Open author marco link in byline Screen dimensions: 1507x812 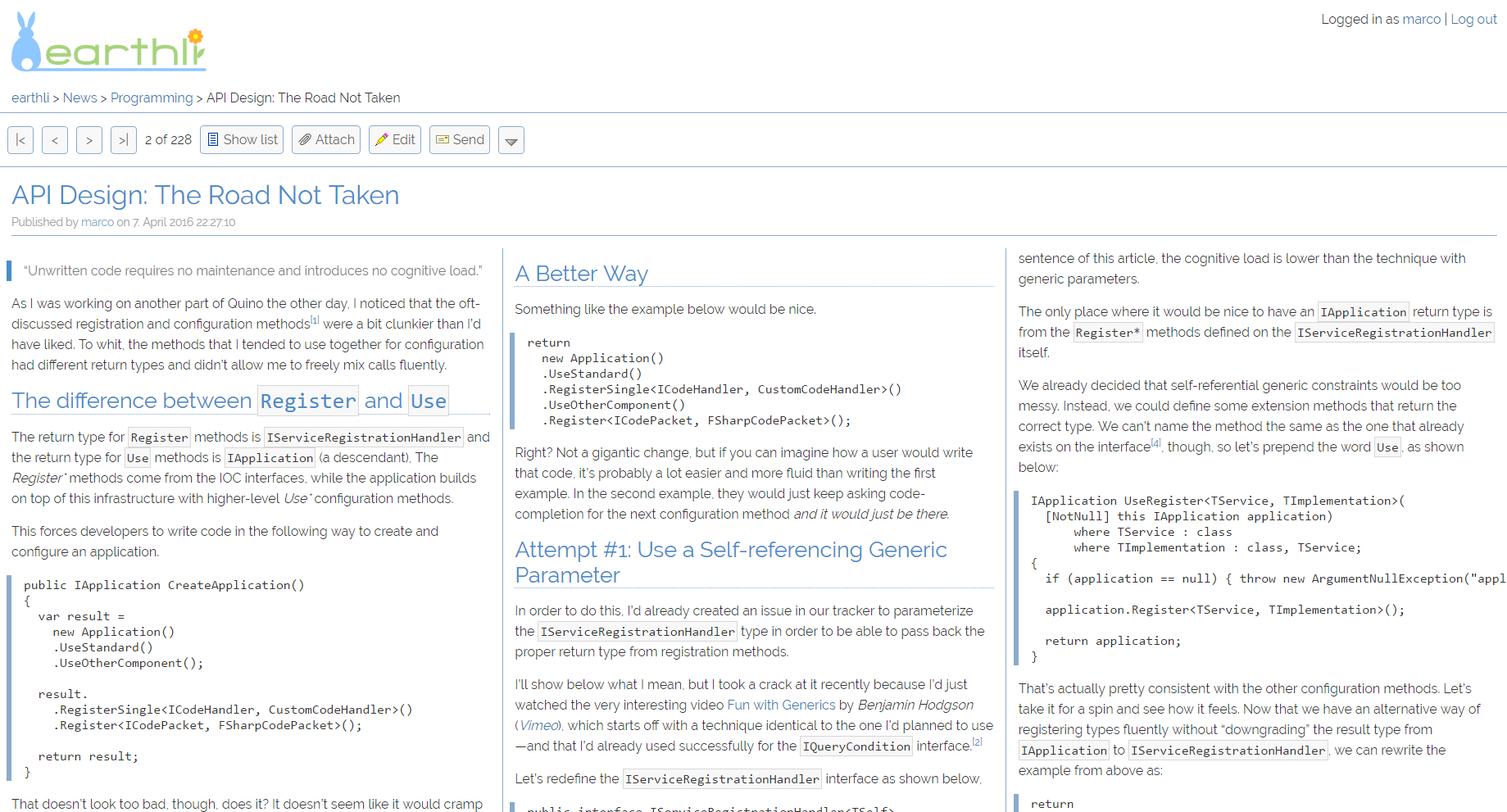click(98, 222)
